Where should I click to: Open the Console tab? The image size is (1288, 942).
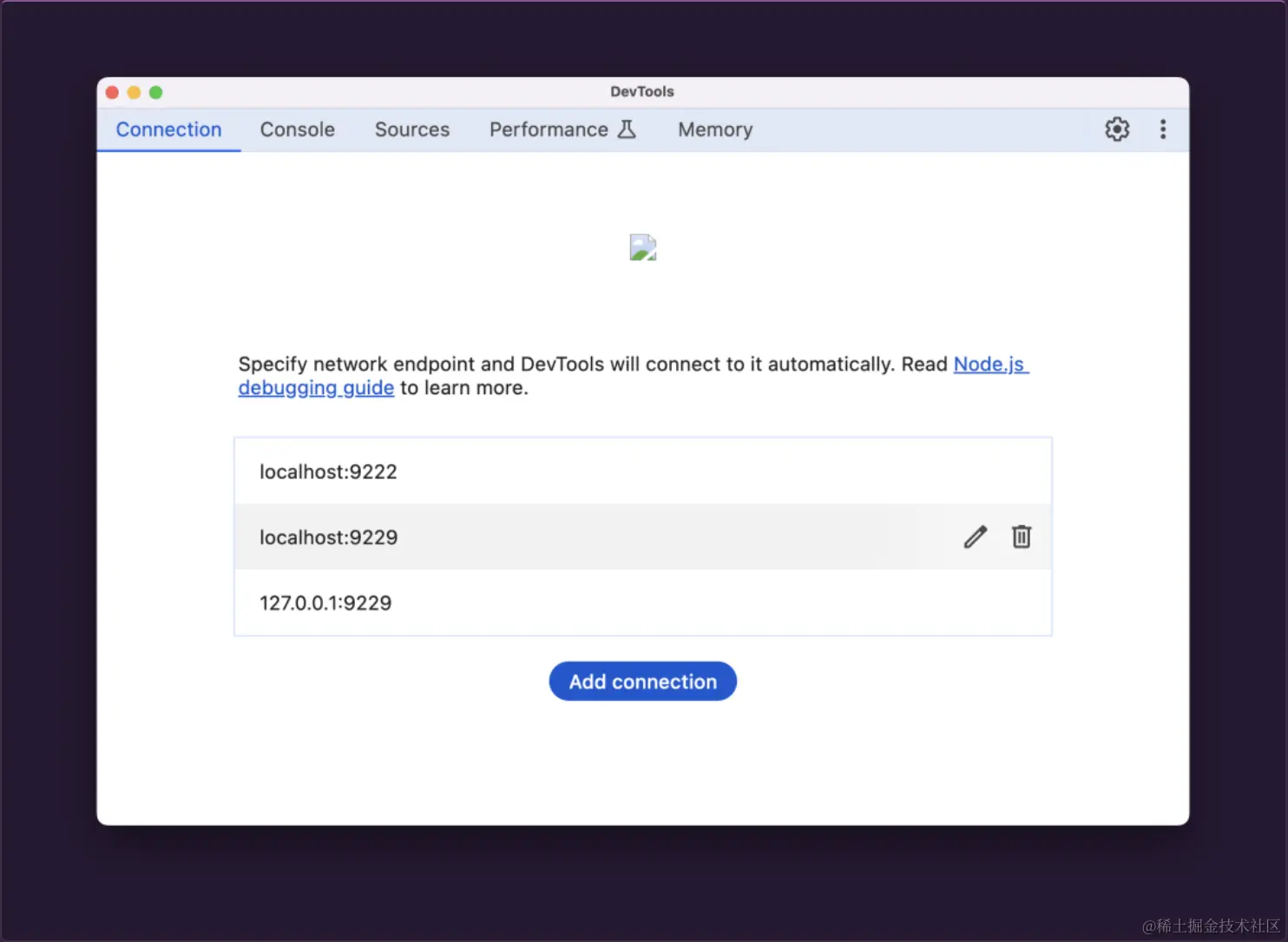(298, 129)
